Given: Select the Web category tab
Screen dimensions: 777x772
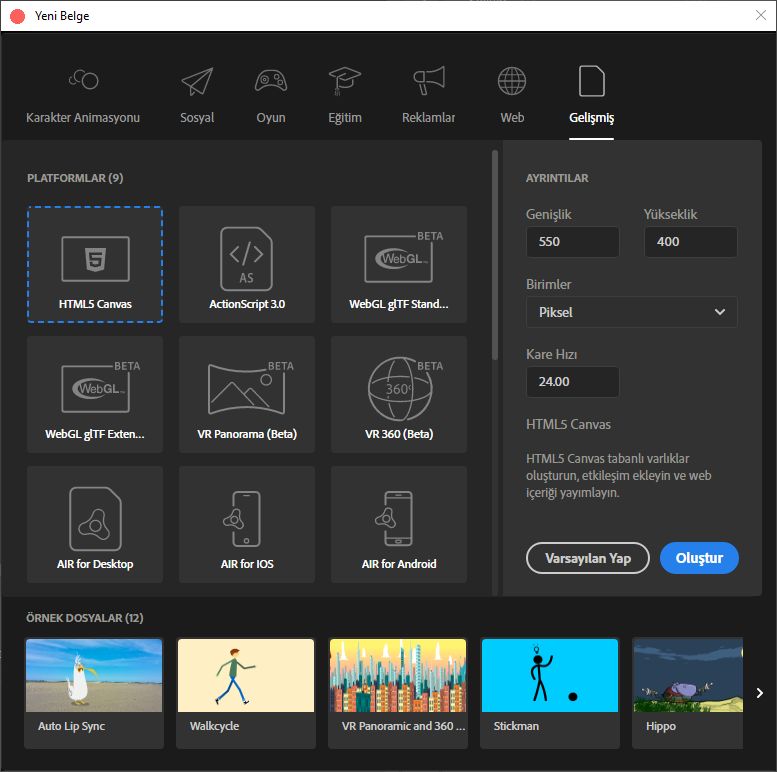Looking at the screenshot, I should 512,96.
